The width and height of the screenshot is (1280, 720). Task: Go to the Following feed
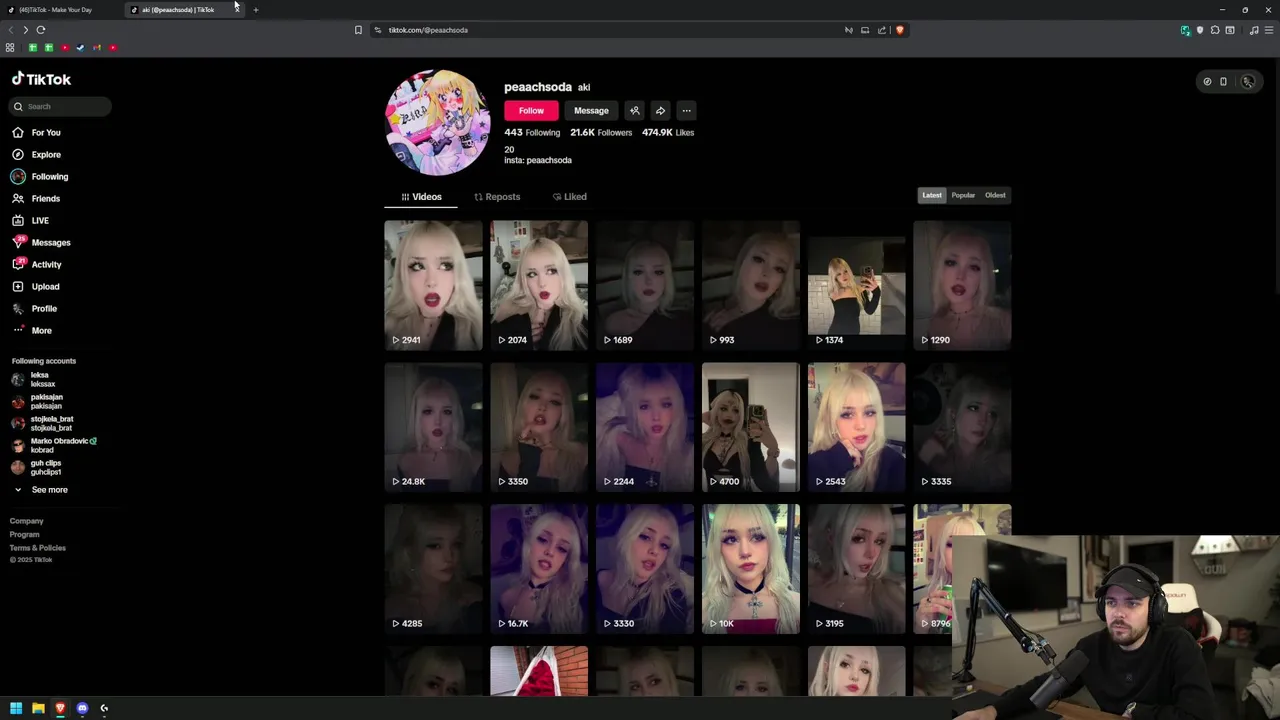tap(40, 176)
